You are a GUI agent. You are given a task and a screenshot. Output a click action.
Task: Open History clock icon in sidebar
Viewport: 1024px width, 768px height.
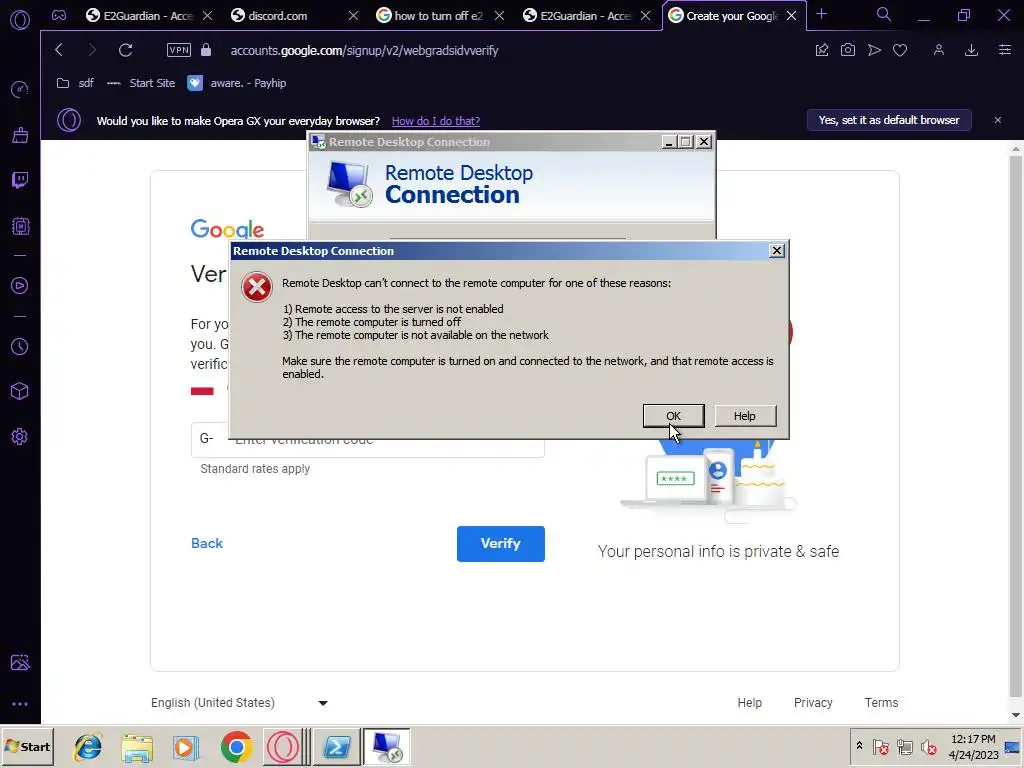tap(20, 346)
